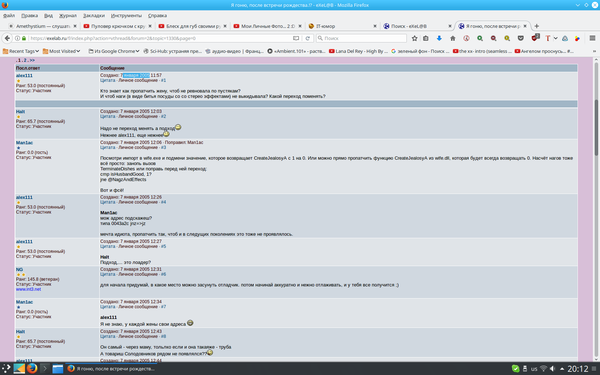Open the Файл menu

[9, 16]
